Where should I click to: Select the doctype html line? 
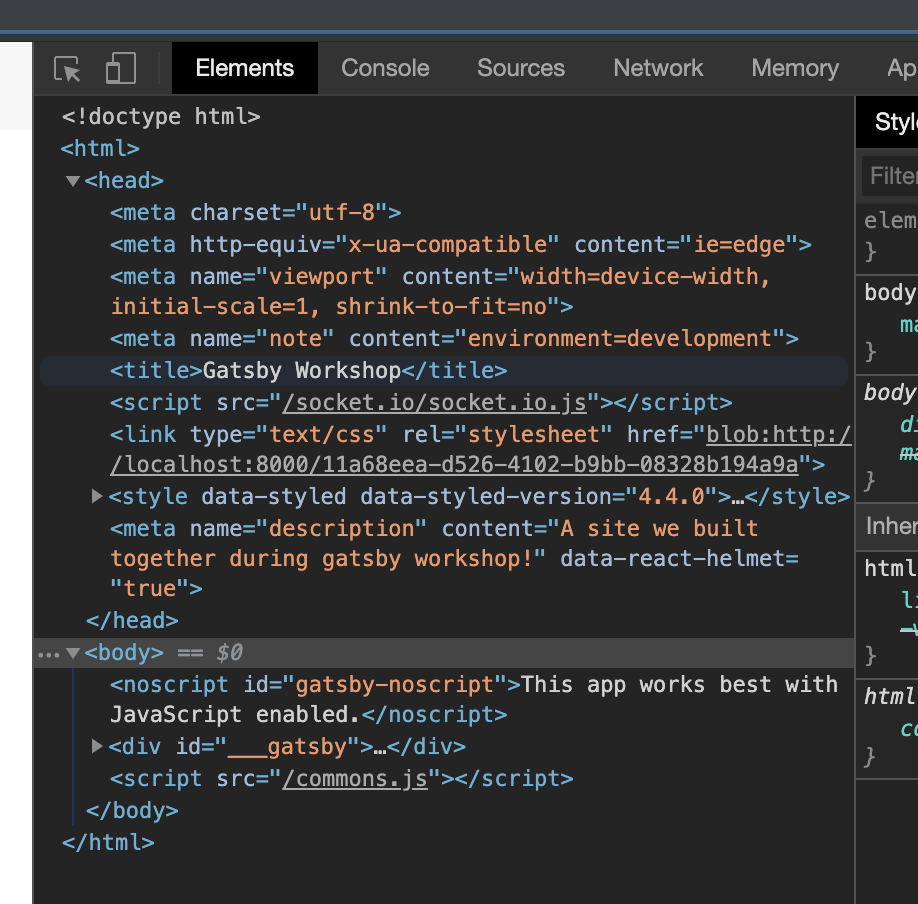161,117
